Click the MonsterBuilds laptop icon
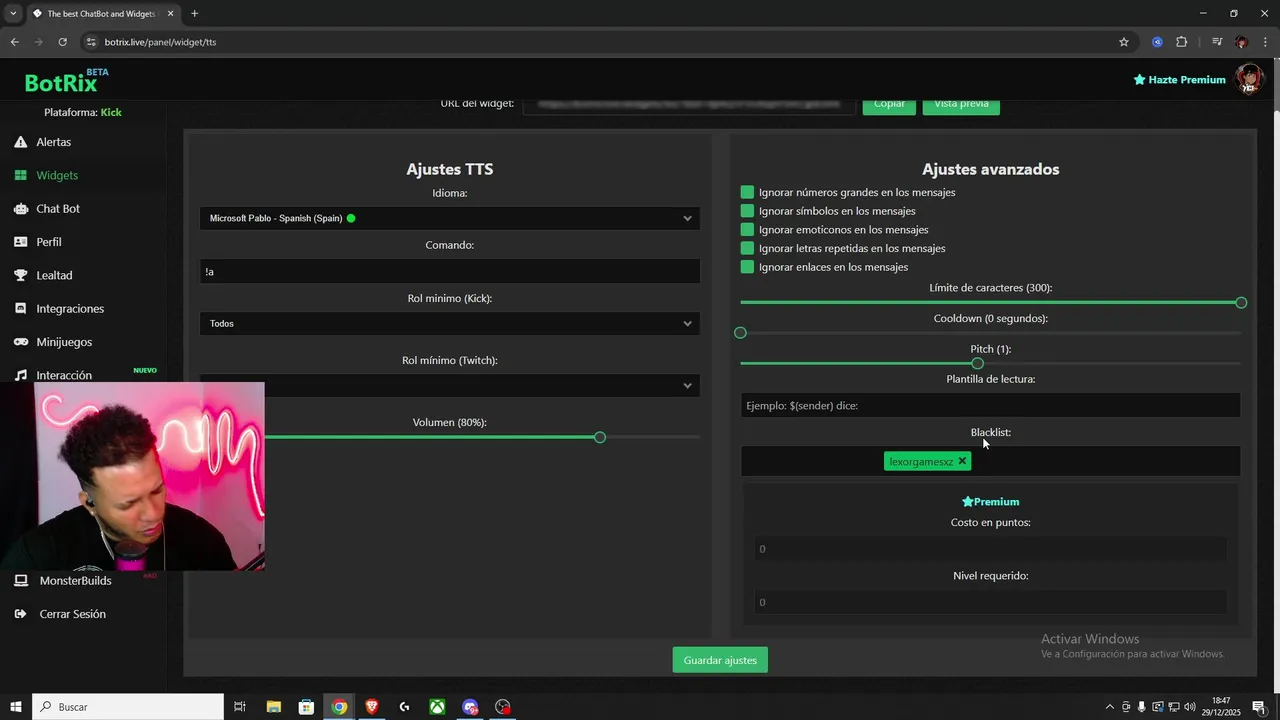1280x720 pixels. pyautogui.click(x=21, y=581)
